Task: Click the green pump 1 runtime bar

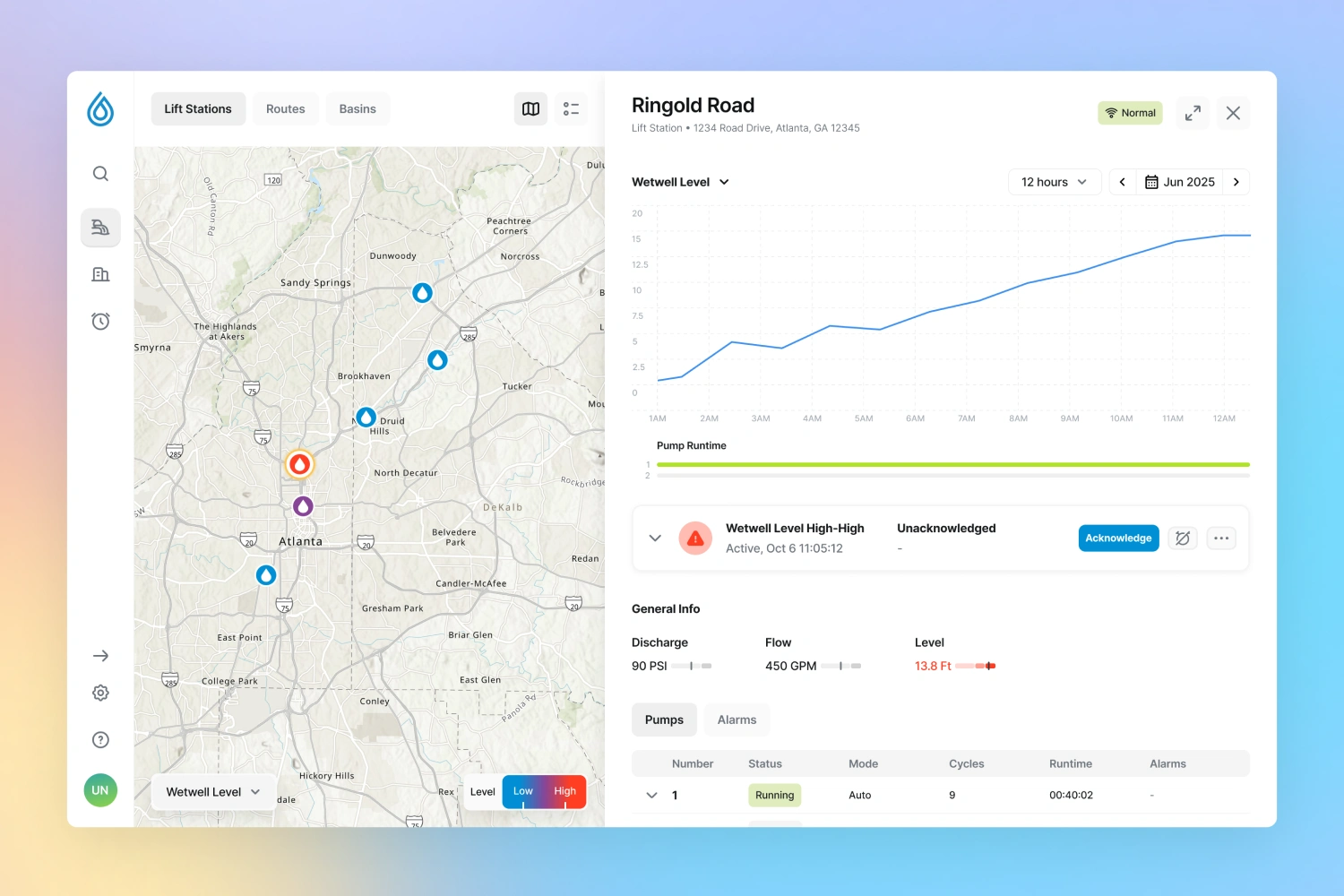Action: 953,465
